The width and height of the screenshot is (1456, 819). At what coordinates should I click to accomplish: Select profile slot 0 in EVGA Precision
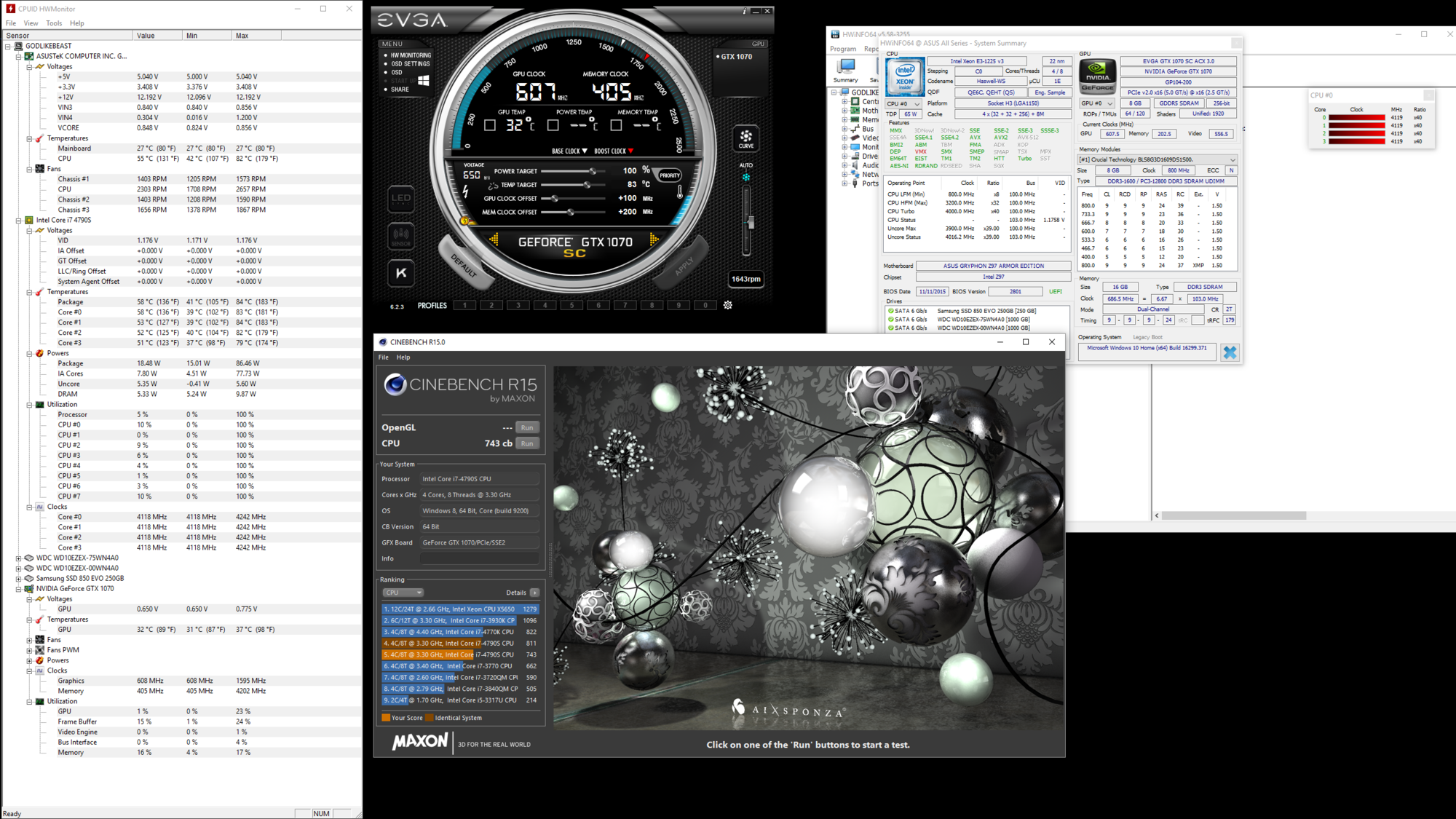(x=705, y=305)
